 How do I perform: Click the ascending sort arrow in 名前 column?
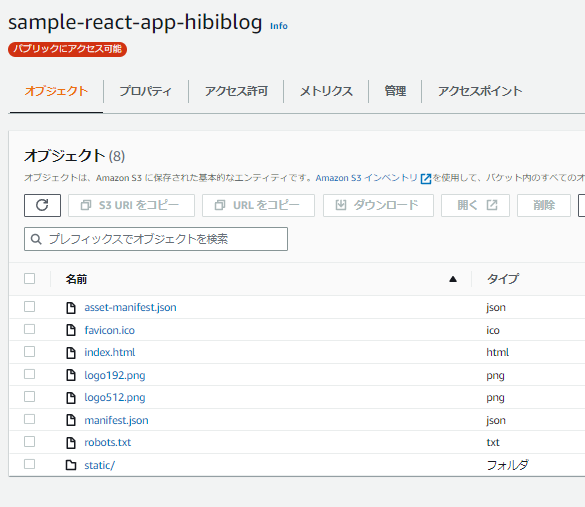pyautogui.click(x=453, y=279)
